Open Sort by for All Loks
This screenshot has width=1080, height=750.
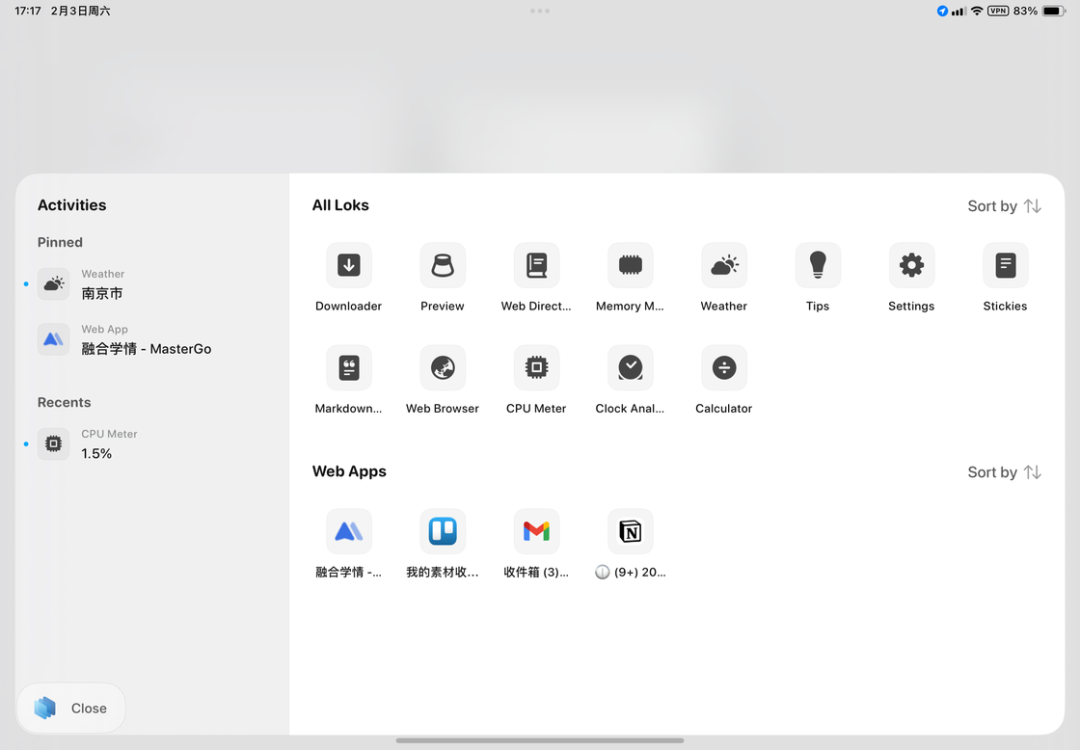1004,206
